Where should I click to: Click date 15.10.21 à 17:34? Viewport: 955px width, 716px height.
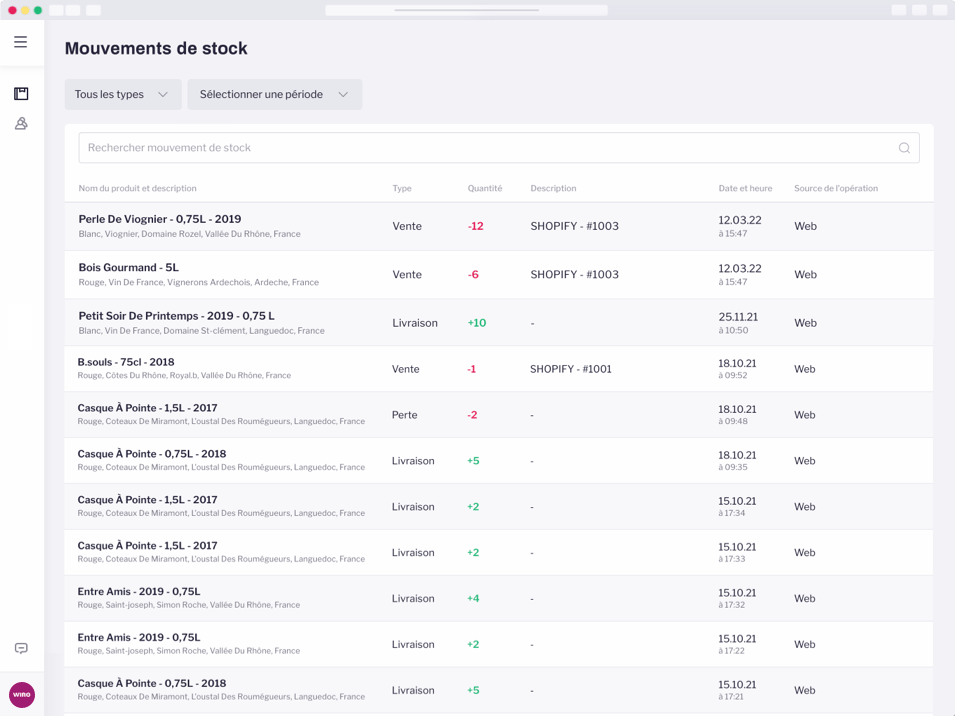(737, 507)
